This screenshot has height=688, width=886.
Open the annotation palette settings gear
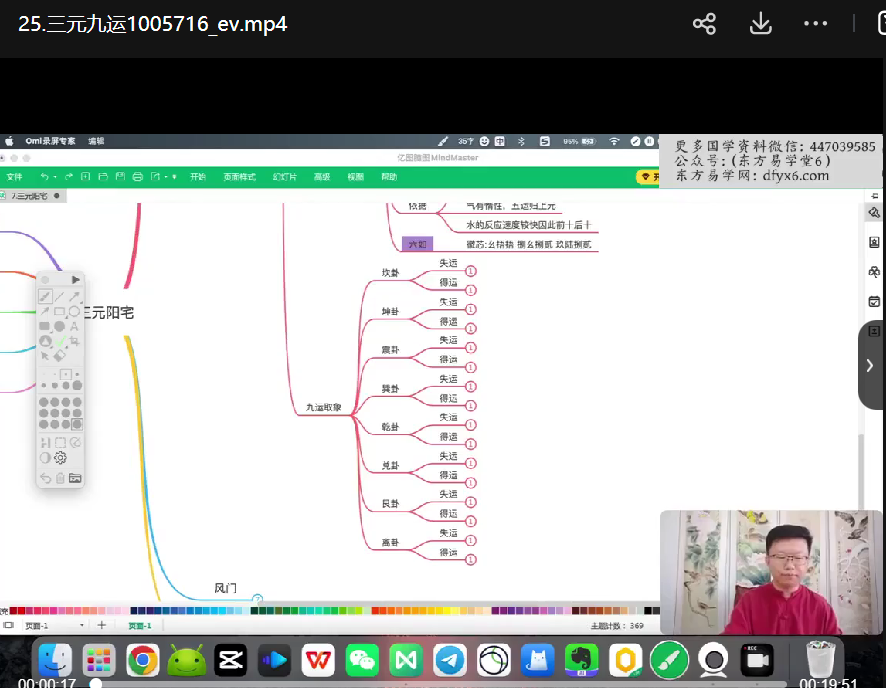[x=60, y=458]
